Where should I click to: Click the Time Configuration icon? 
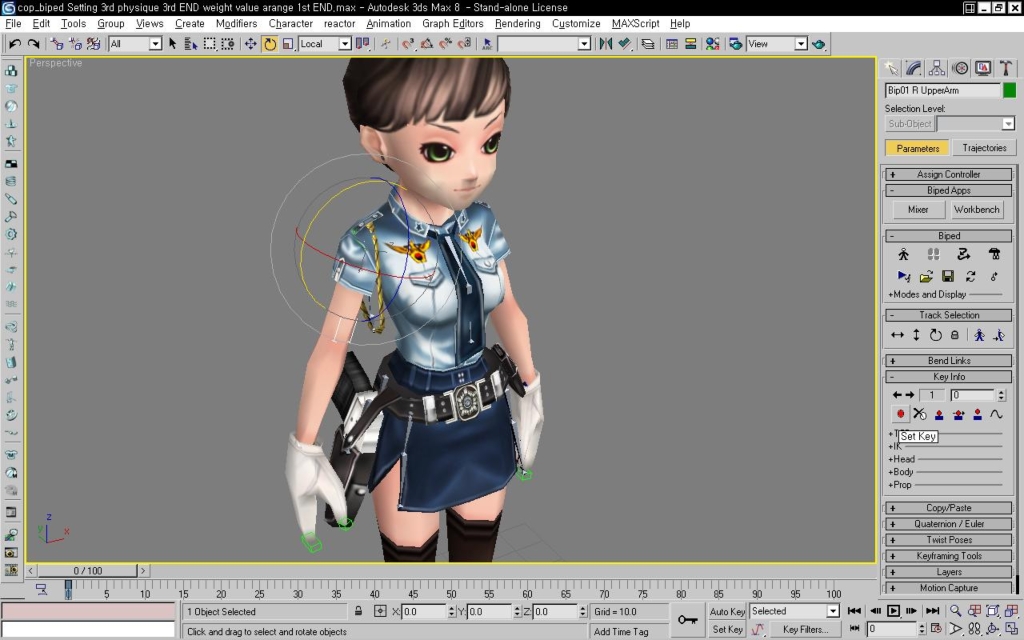click(x=936, y=629)
